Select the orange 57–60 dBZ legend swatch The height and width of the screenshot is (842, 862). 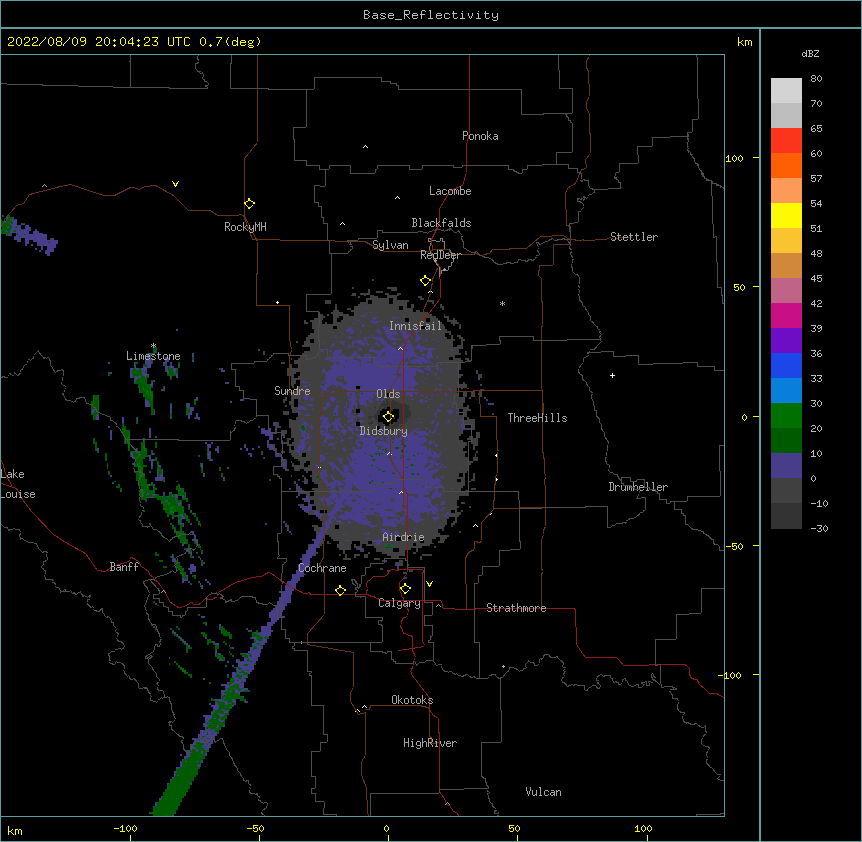click(x=786, y=165)
